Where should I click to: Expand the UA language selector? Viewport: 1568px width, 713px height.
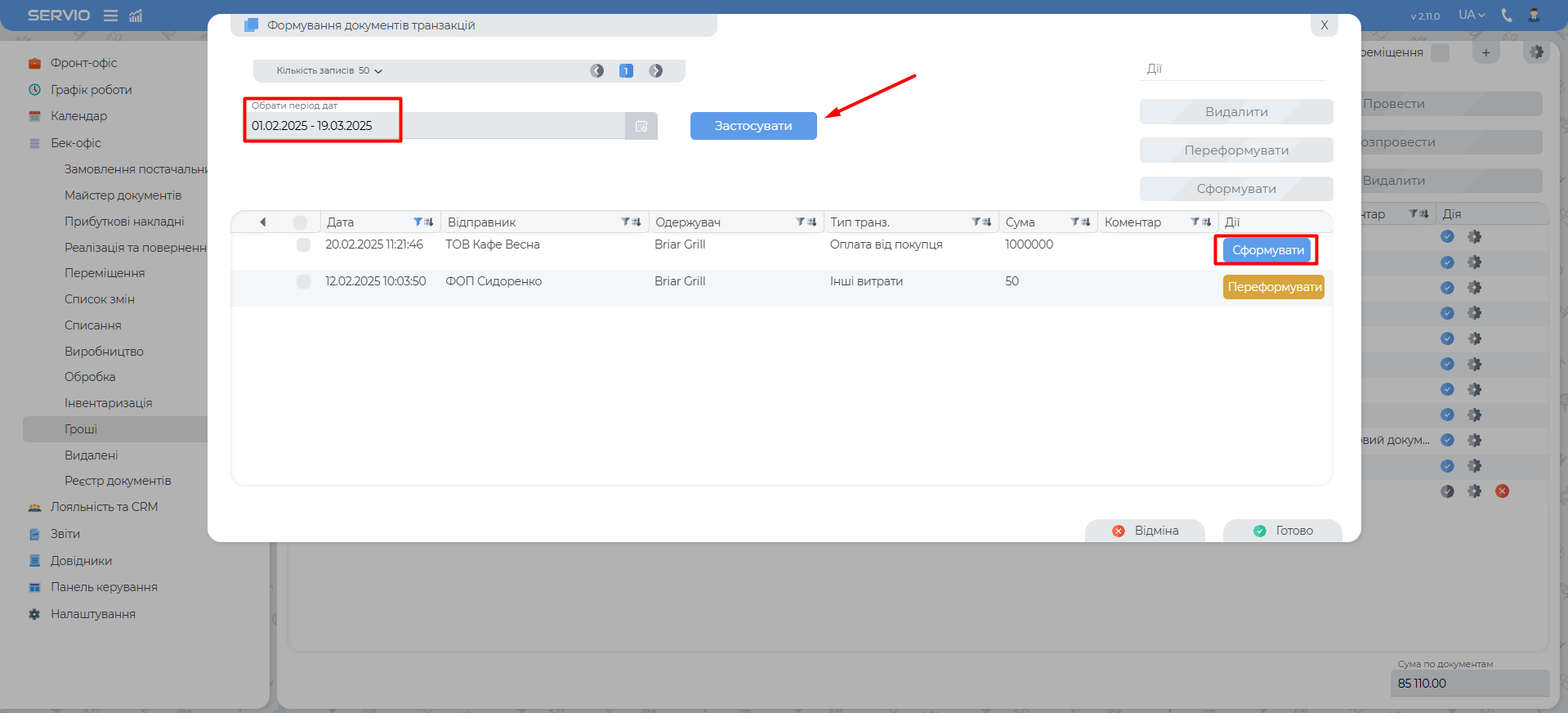[1472, 15]
